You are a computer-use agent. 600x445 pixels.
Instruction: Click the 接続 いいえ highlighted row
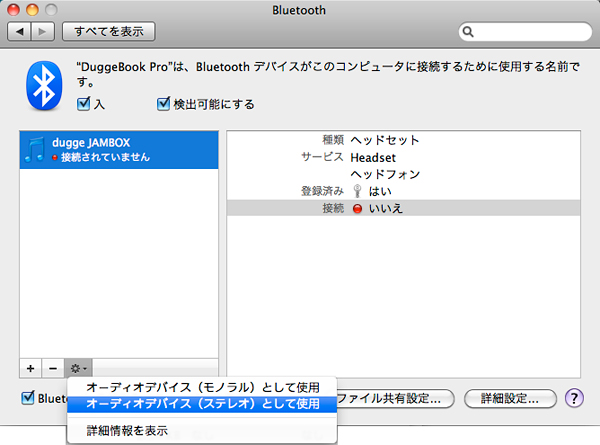pyautogui.click(x=403, y=208)
